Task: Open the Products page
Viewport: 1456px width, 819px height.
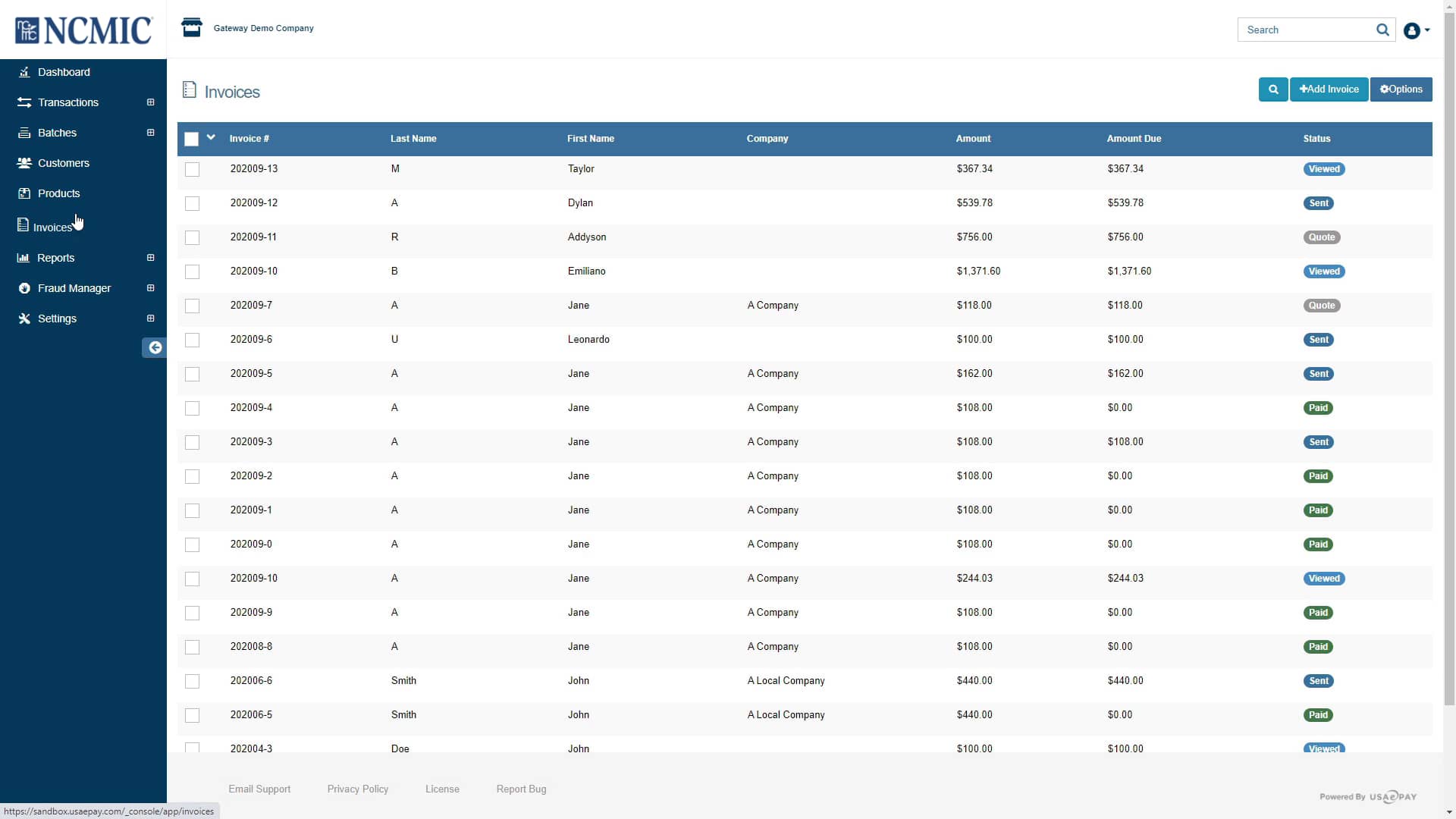Action: (59, 193)
